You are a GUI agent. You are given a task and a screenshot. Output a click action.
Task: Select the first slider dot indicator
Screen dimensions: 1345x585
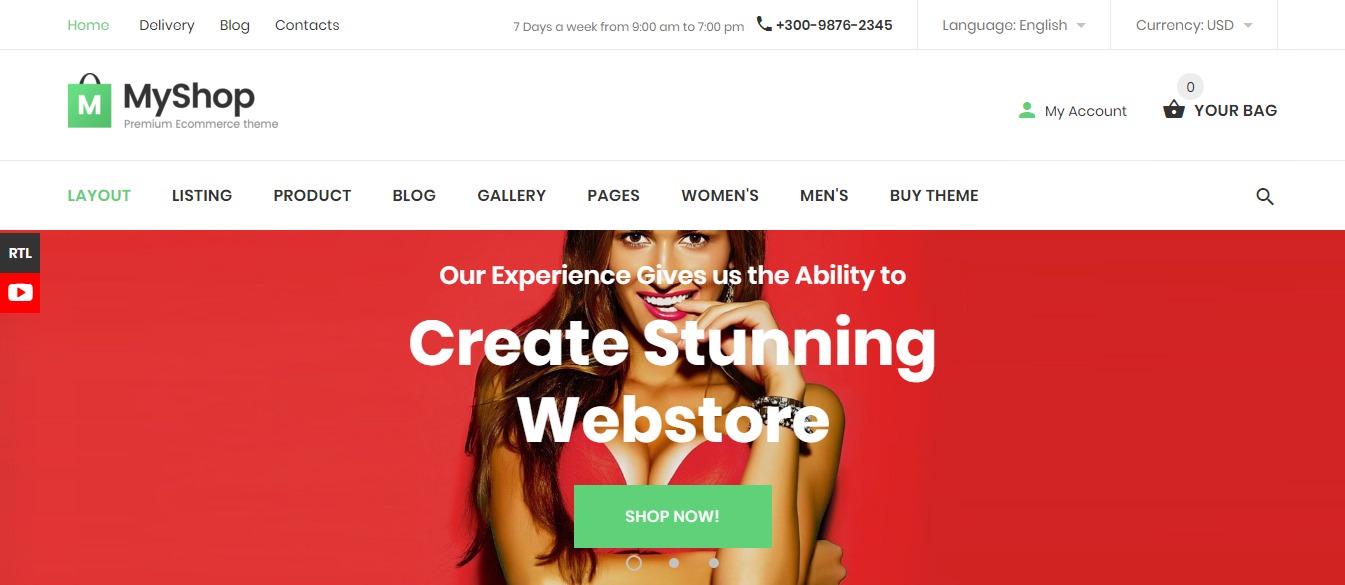coord(634,563)
